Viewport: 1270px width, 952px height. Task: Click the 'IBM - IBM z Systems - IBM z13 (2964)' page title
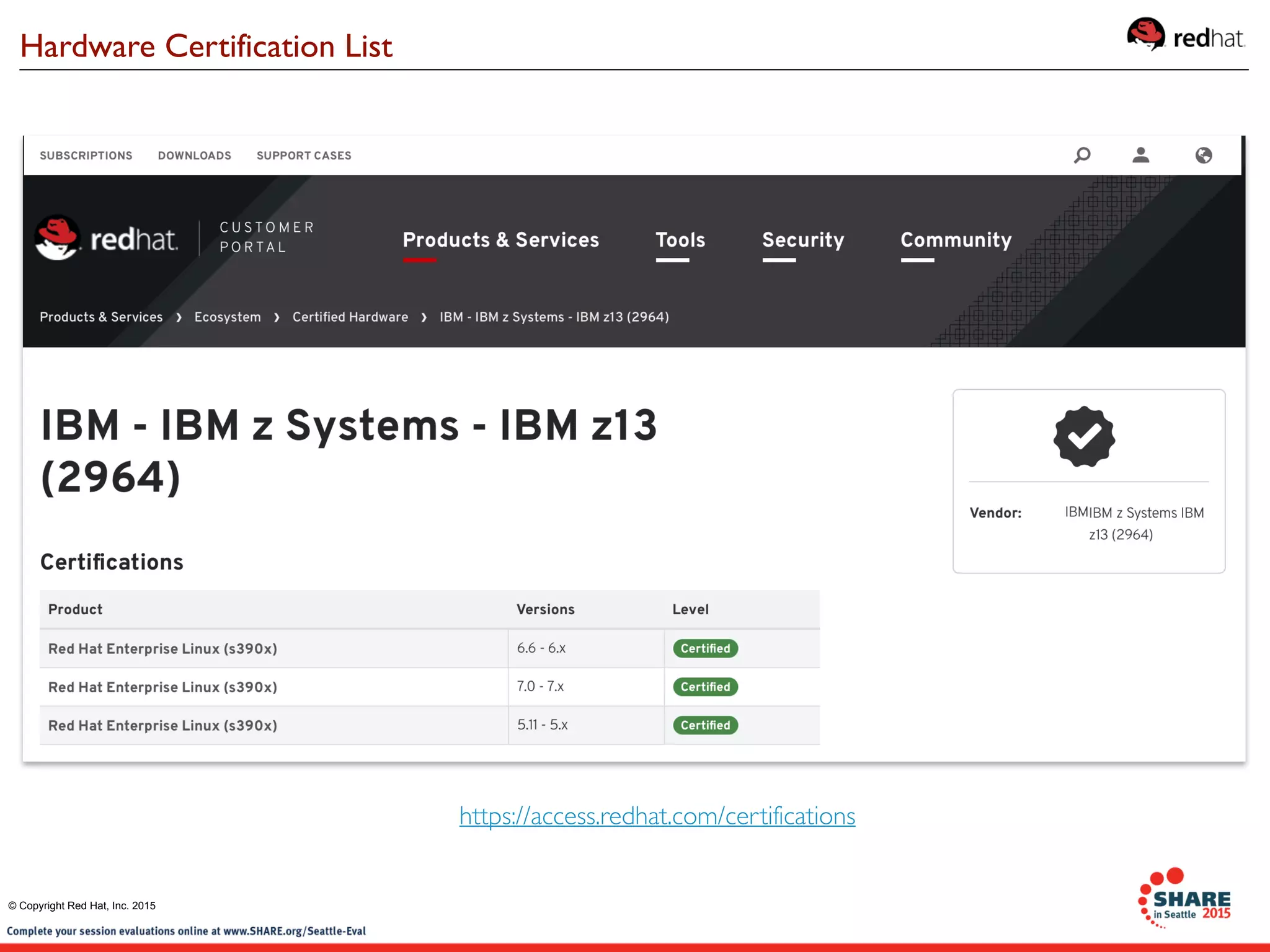(x=349, y=451)
